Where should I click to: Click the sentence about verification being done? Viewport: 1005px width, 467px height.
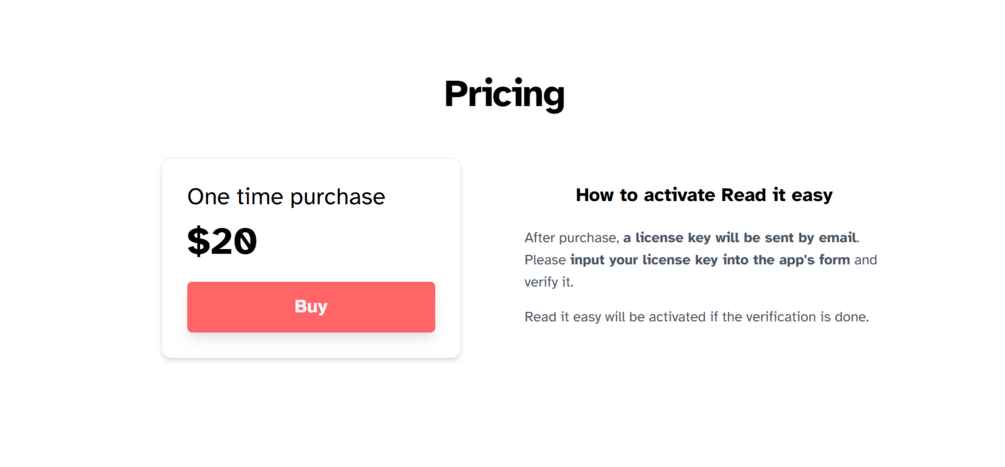(x=696, y=318)
